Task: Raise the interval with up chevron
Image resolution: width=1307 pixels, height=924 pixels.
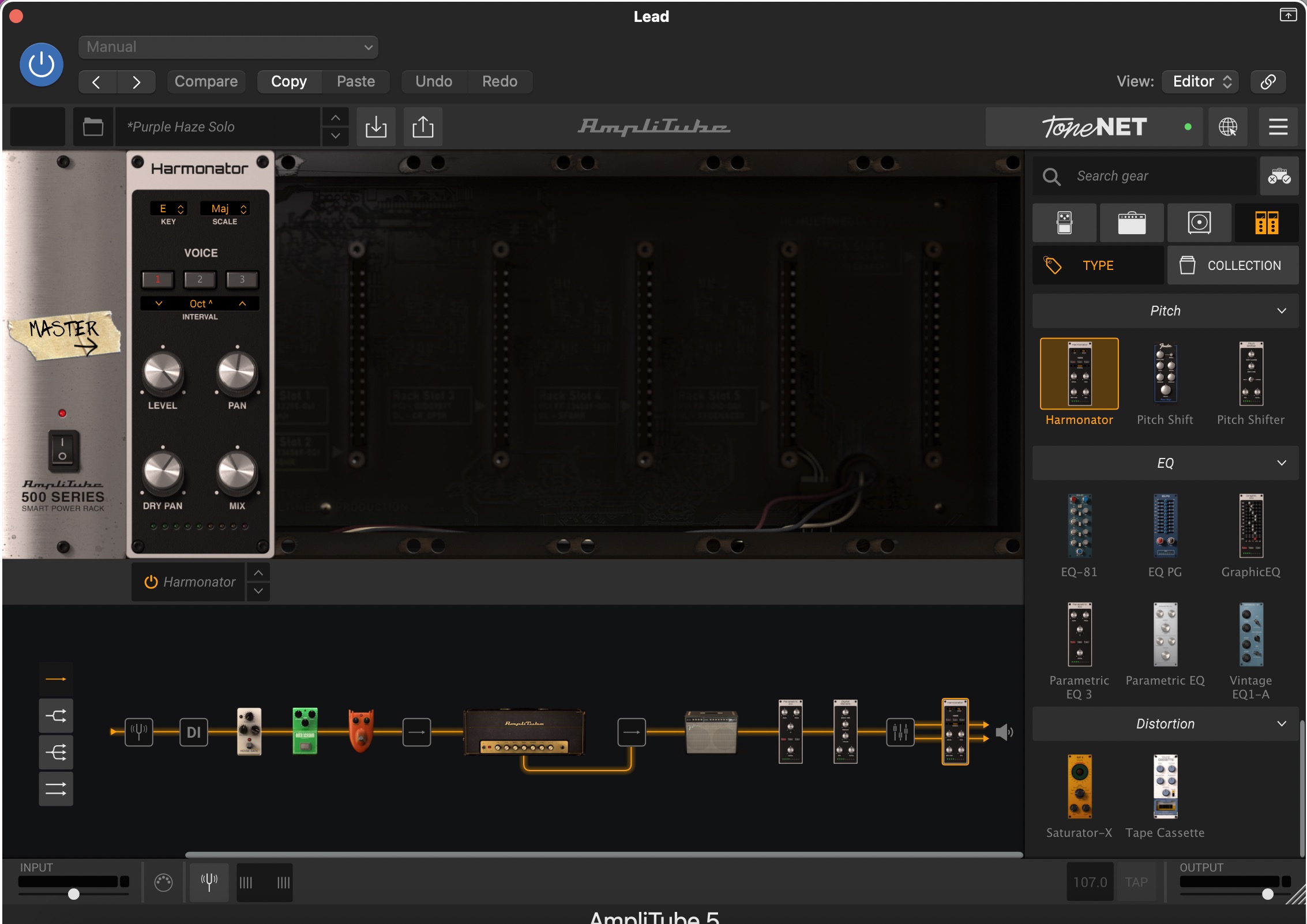Action: pyautogui.click(x=242, y=303)
